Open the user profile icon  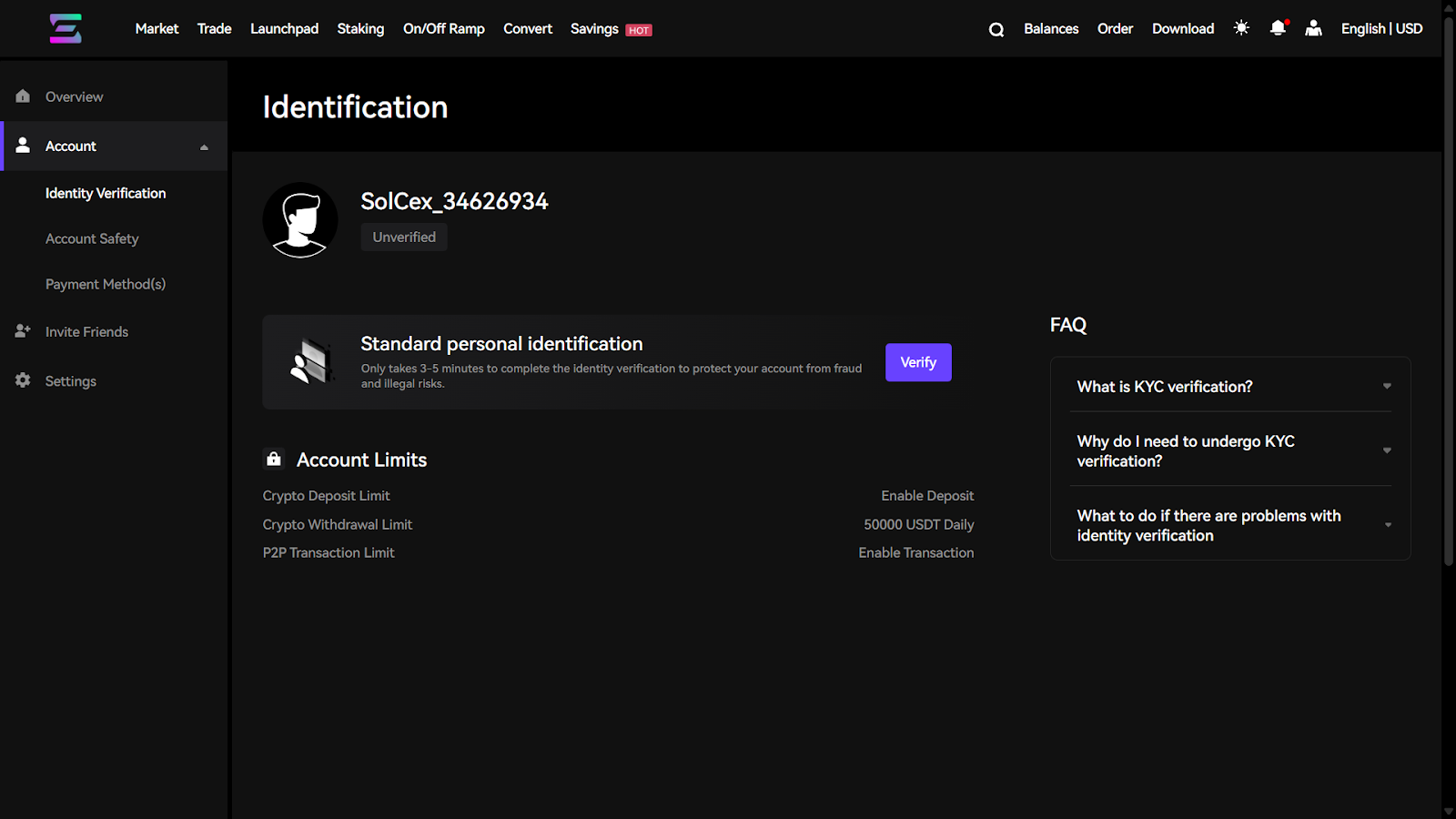click(1313, 28)
